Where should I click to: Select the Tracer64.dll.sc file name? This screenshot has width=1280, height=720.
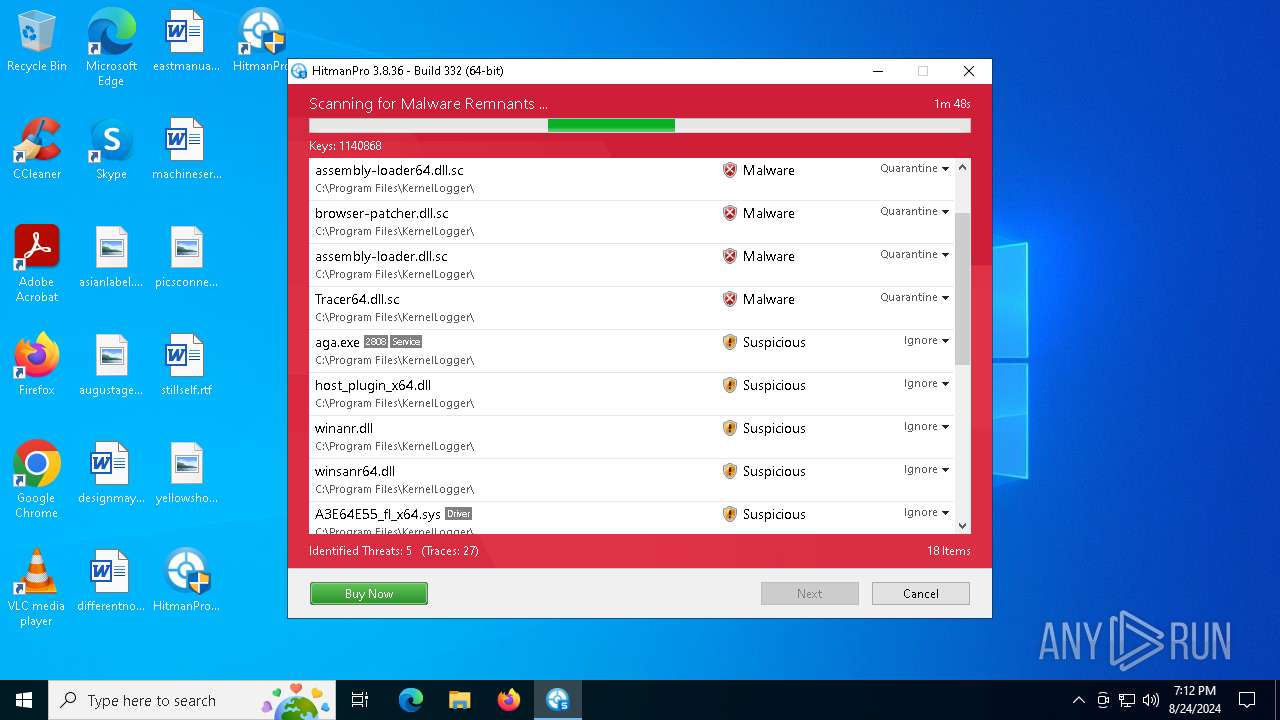click(357, 299)
